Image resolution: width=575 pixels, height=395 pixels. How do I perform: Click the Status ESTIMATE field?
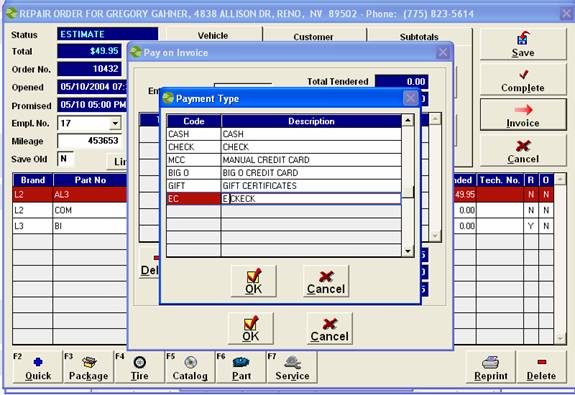[107, 34]
